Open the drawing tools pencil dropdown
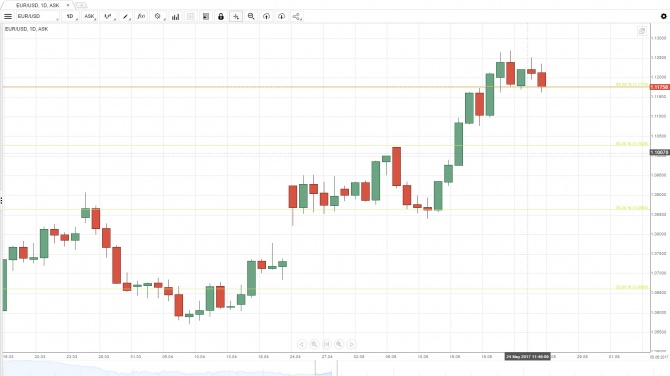 click(126, 16)
